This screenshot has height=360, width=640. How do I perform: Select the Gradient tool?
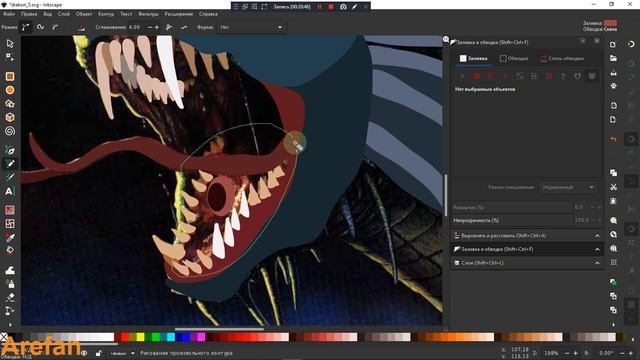[10, 210]
